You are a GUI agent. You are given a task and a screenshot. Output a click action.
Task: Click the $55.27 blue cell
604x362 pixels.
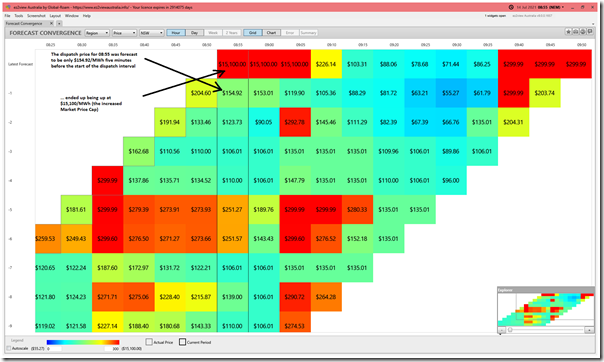pyautogui.click(x=451, y=93)
